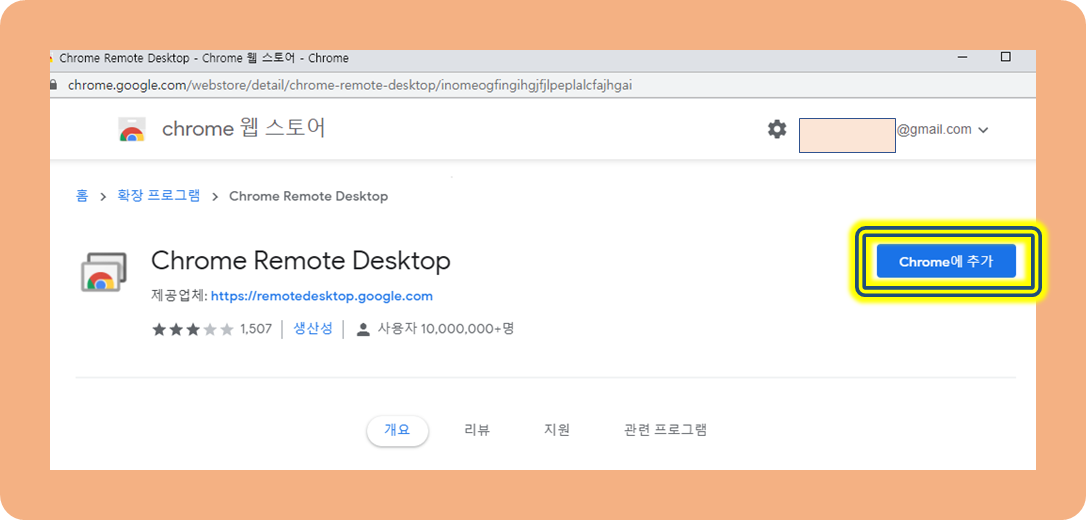Select the 개요 tab
Viewport: 1086px width, 520px height.
(x=398, y=430)
